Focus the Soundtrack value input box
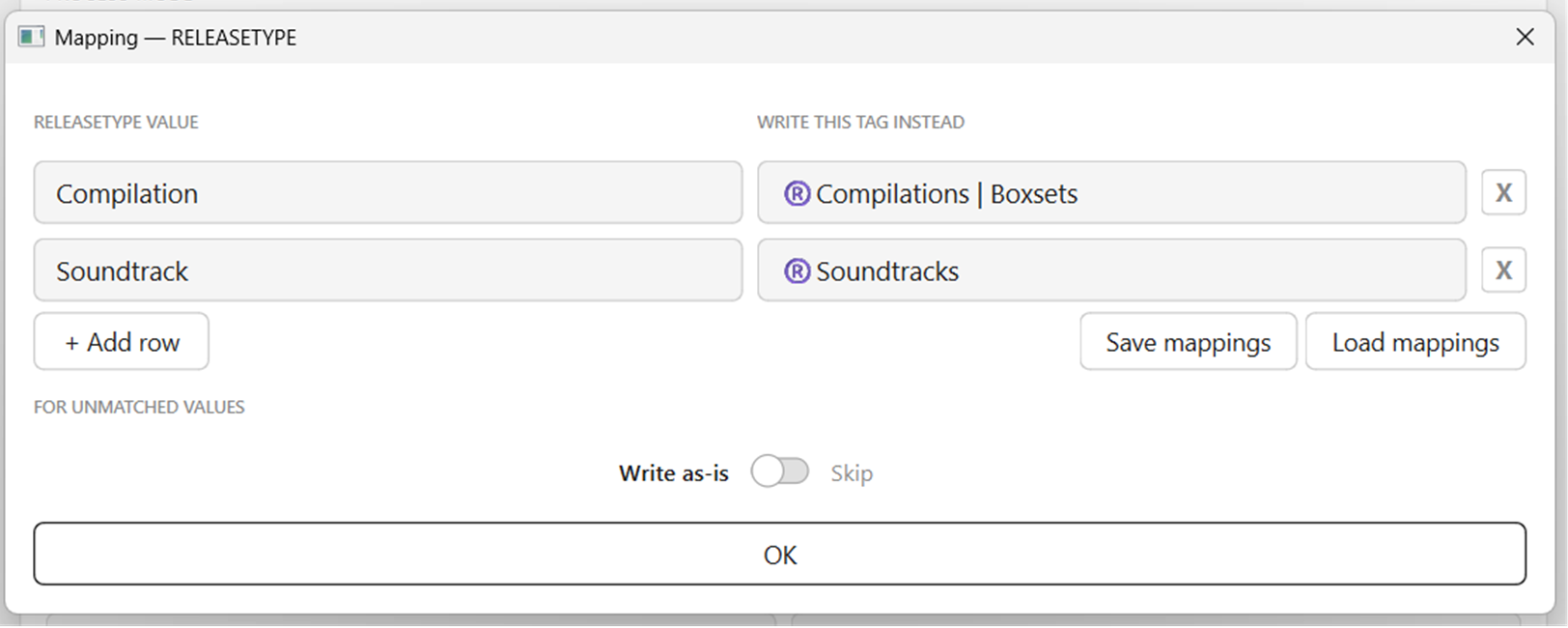The height and width of the screenshot is (628, 1568). [387, 271]
